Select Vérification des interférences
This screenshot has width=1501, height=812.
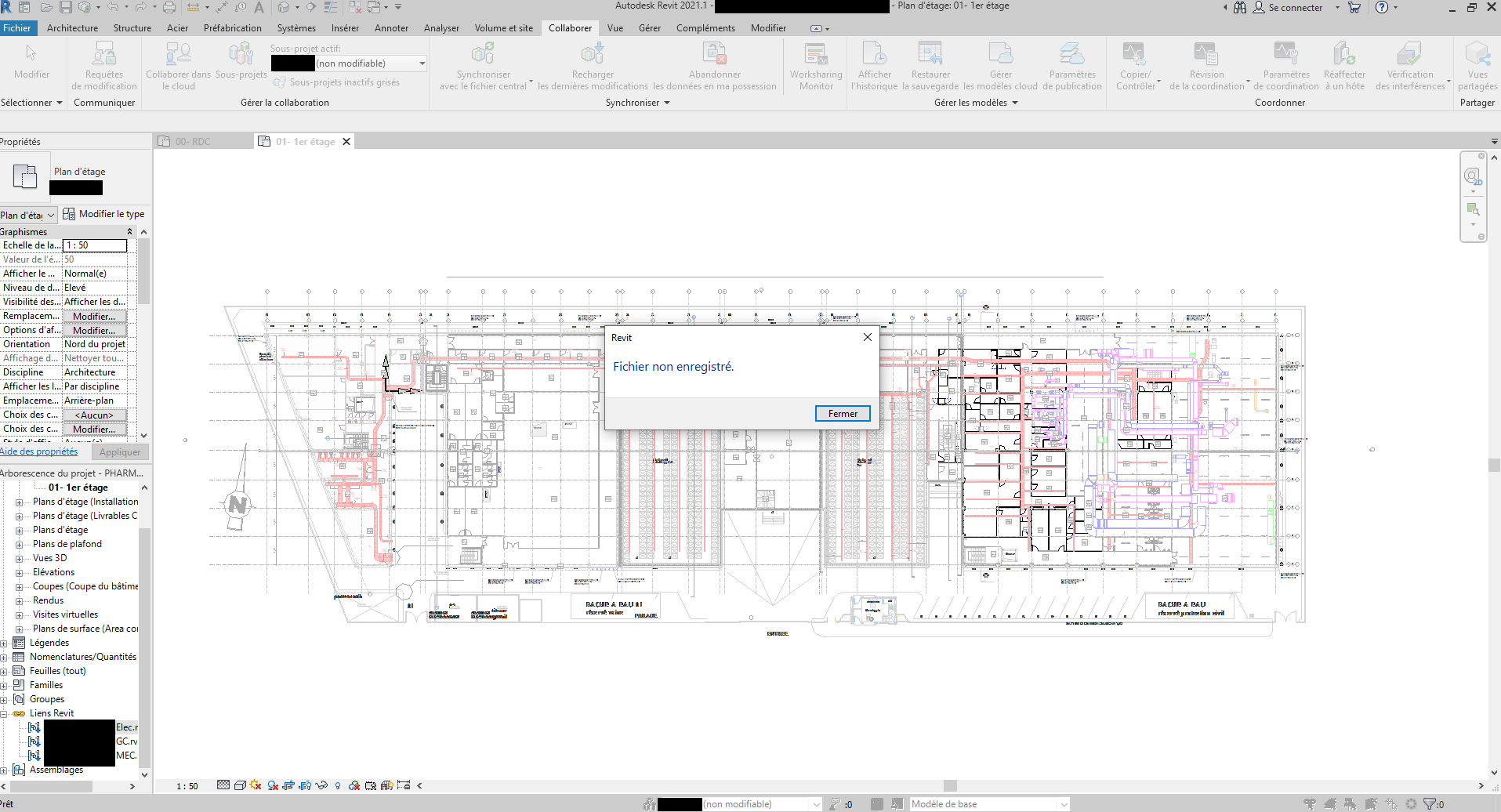coord(1410,66)
